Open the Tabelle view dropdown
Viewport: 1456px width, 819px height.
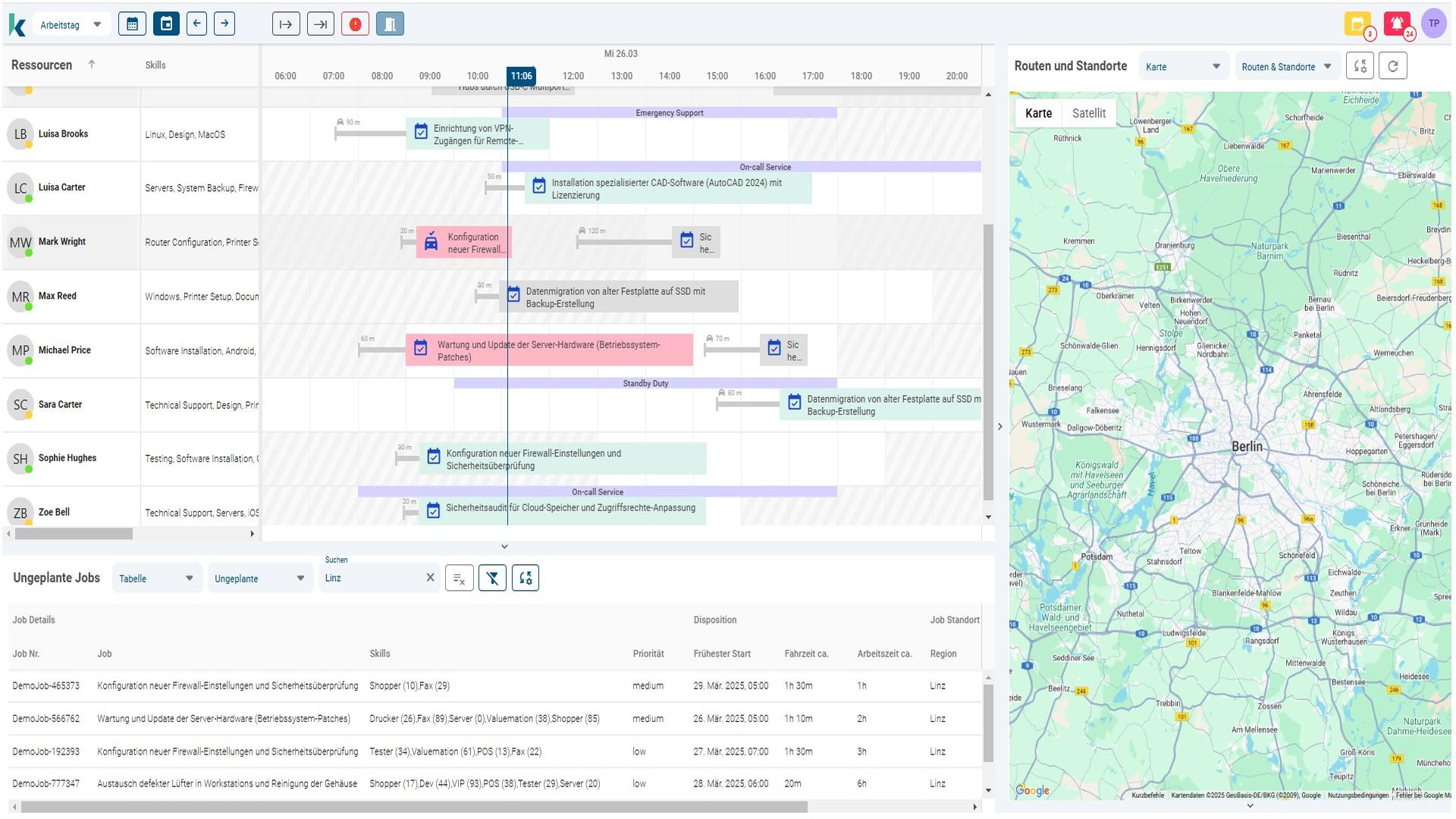[156, 579]
